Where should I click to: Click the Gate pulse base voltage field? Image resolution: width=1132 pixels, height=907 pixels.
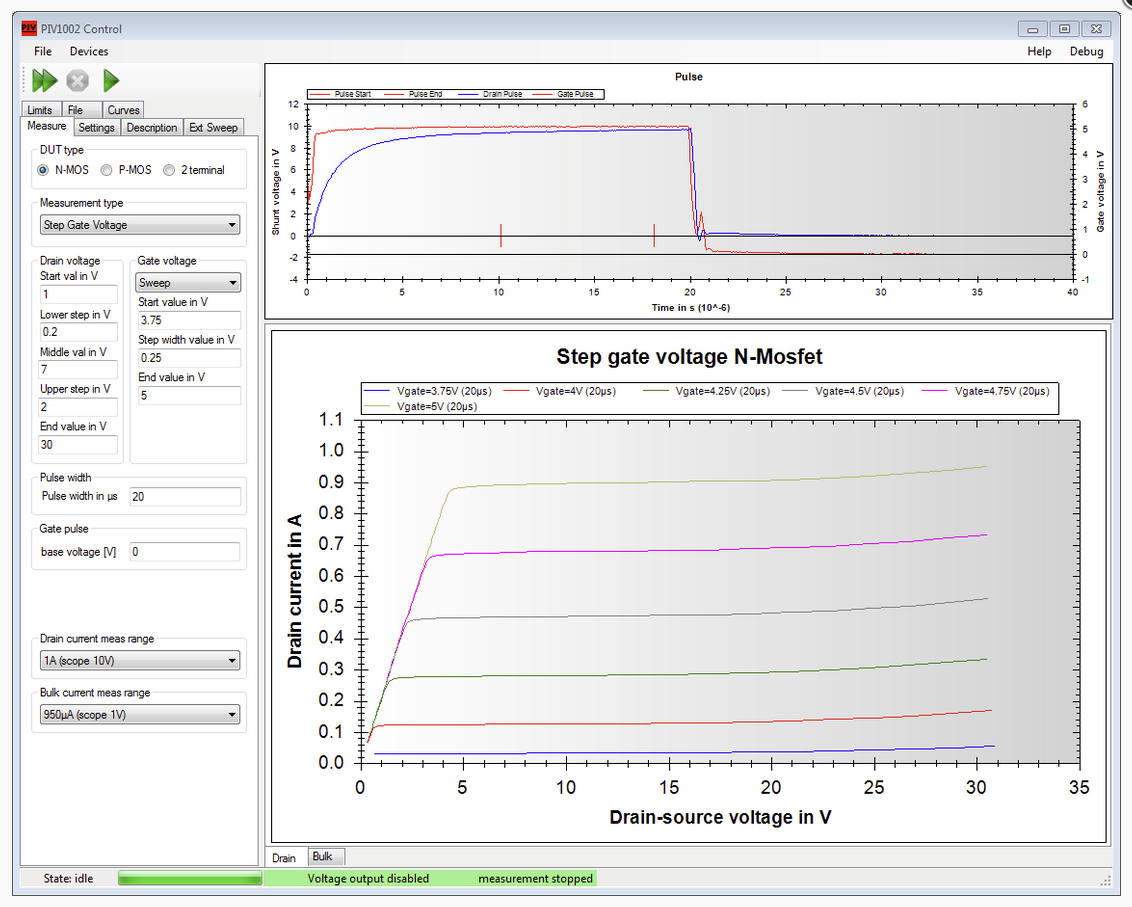coord(185,552)
